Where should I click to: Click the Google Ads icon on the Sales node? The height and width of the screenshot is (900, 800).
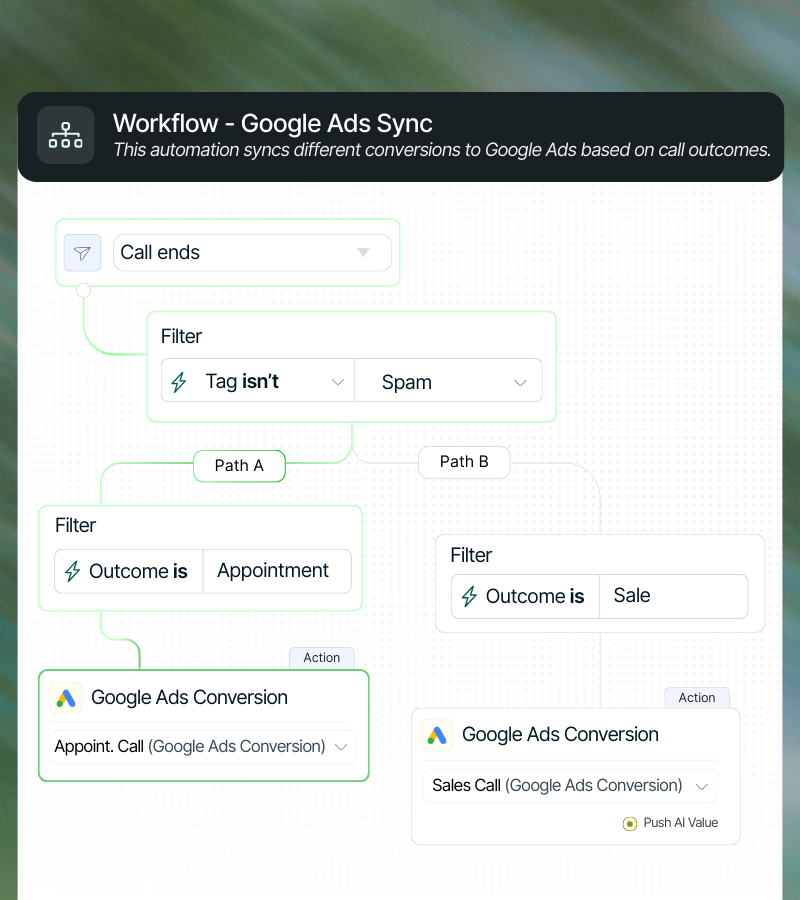tap(437, 734)
